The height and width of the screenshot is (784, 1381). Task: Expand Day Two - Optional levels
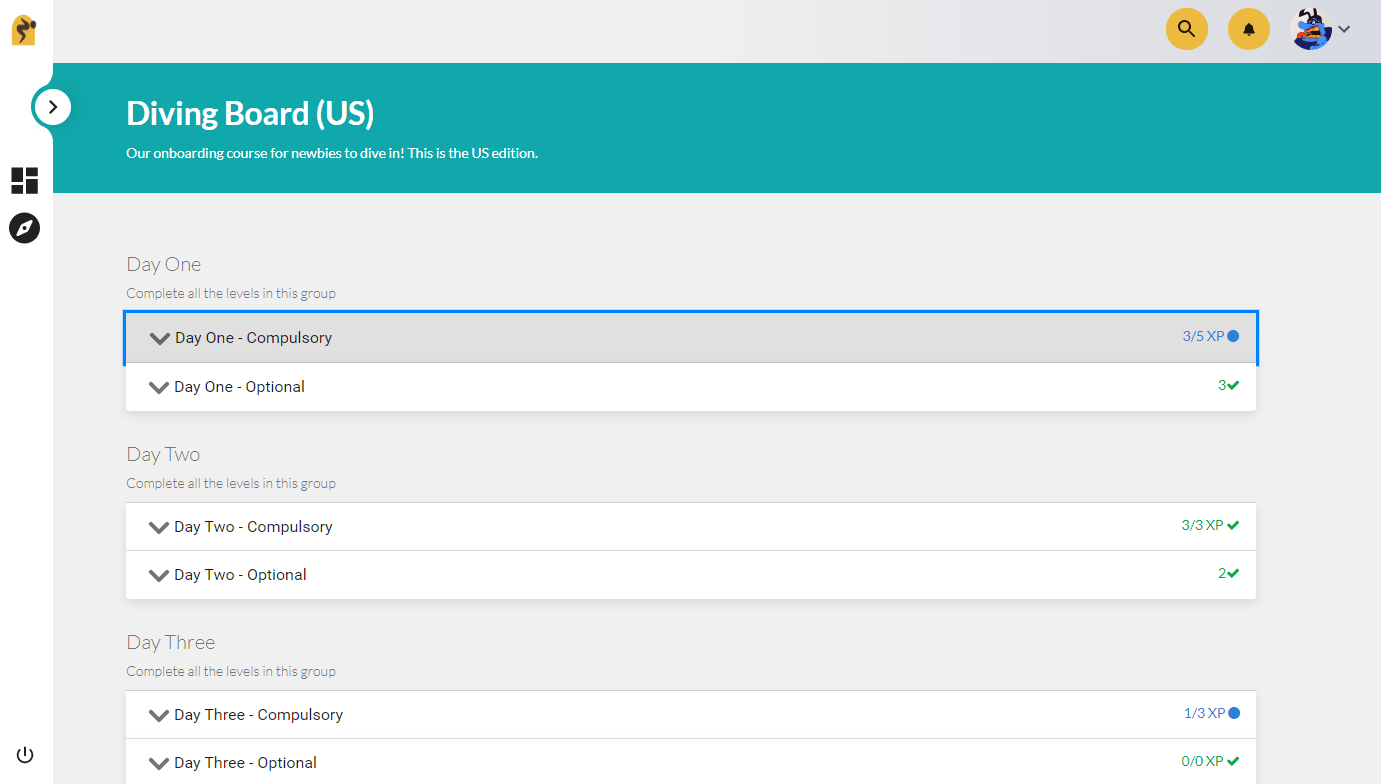tap(159, 574)
